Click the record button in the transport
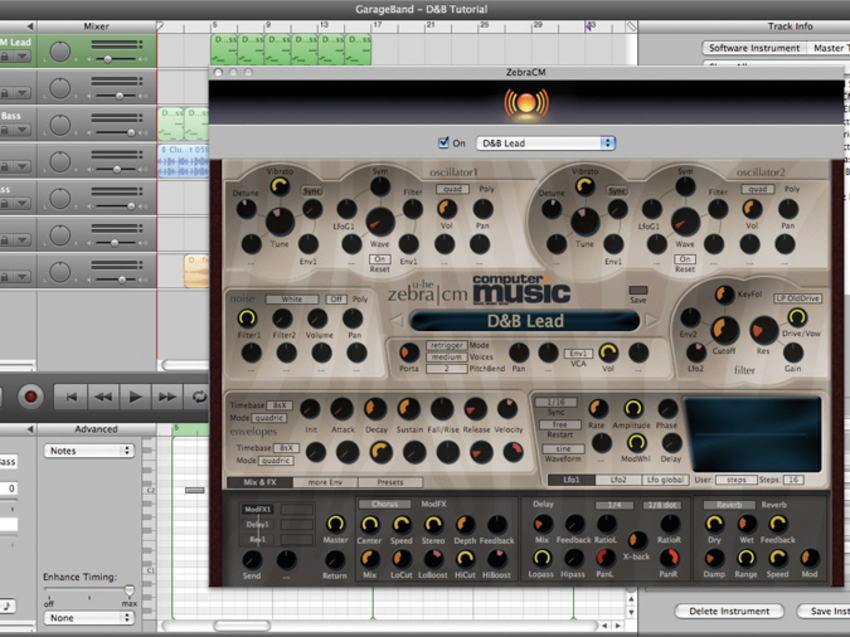Screen dimensions: 850x637 (30, 397)
